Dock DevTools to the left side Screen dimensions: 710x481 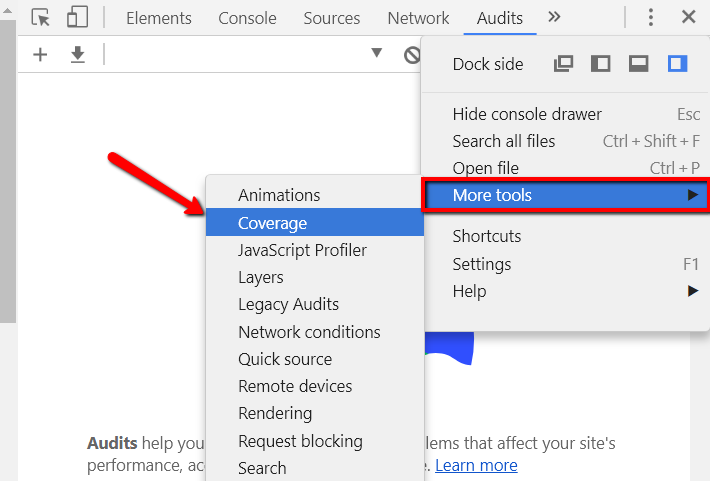[x=601, y=64]
